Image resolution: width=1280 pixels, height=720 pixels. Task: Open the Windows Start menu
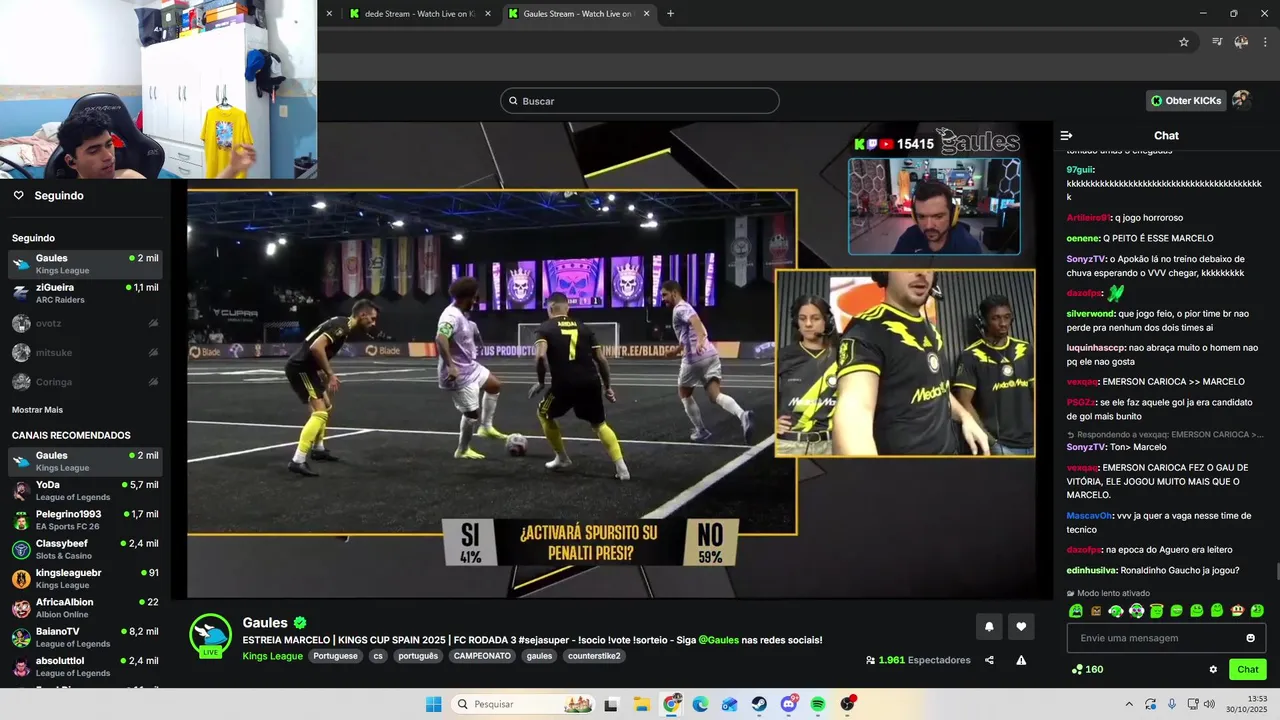tap(433, 704)
